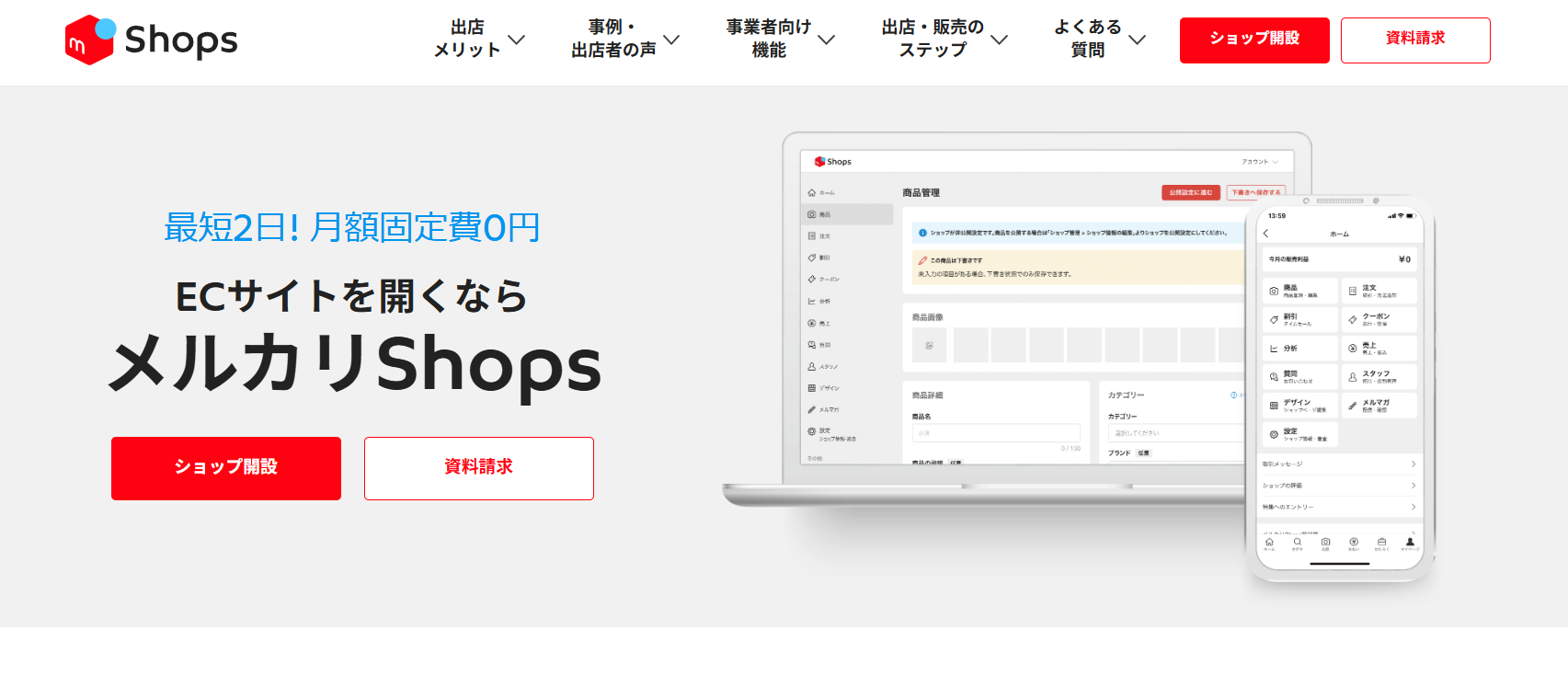Tap home icon in phone bottom bar

click(x=1269, y=544)
